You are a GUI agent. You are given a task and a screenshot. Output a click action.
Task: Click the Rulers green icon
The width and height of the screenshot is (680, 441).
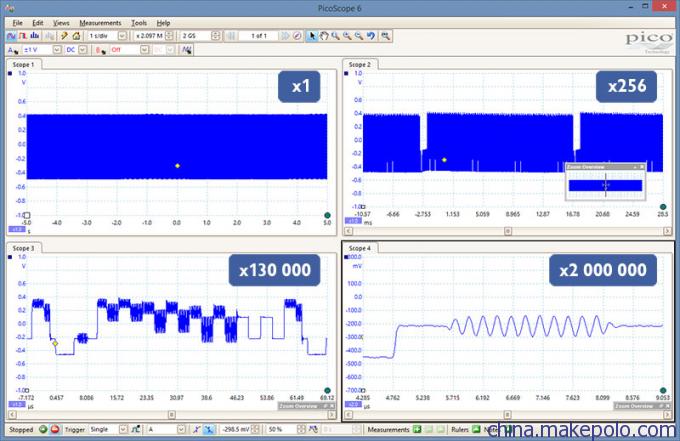pyautogui.click(x=476, y=429)
